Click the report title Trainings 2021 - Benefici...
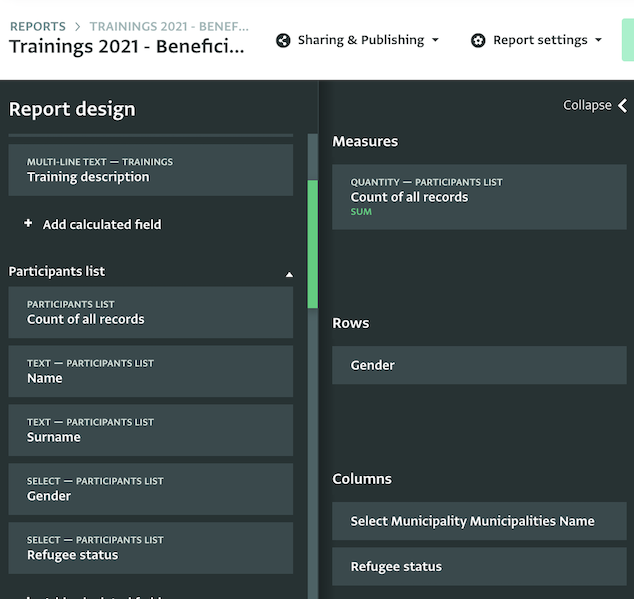The width and height of the screenshot is (634, 599). tap(127, 47)
